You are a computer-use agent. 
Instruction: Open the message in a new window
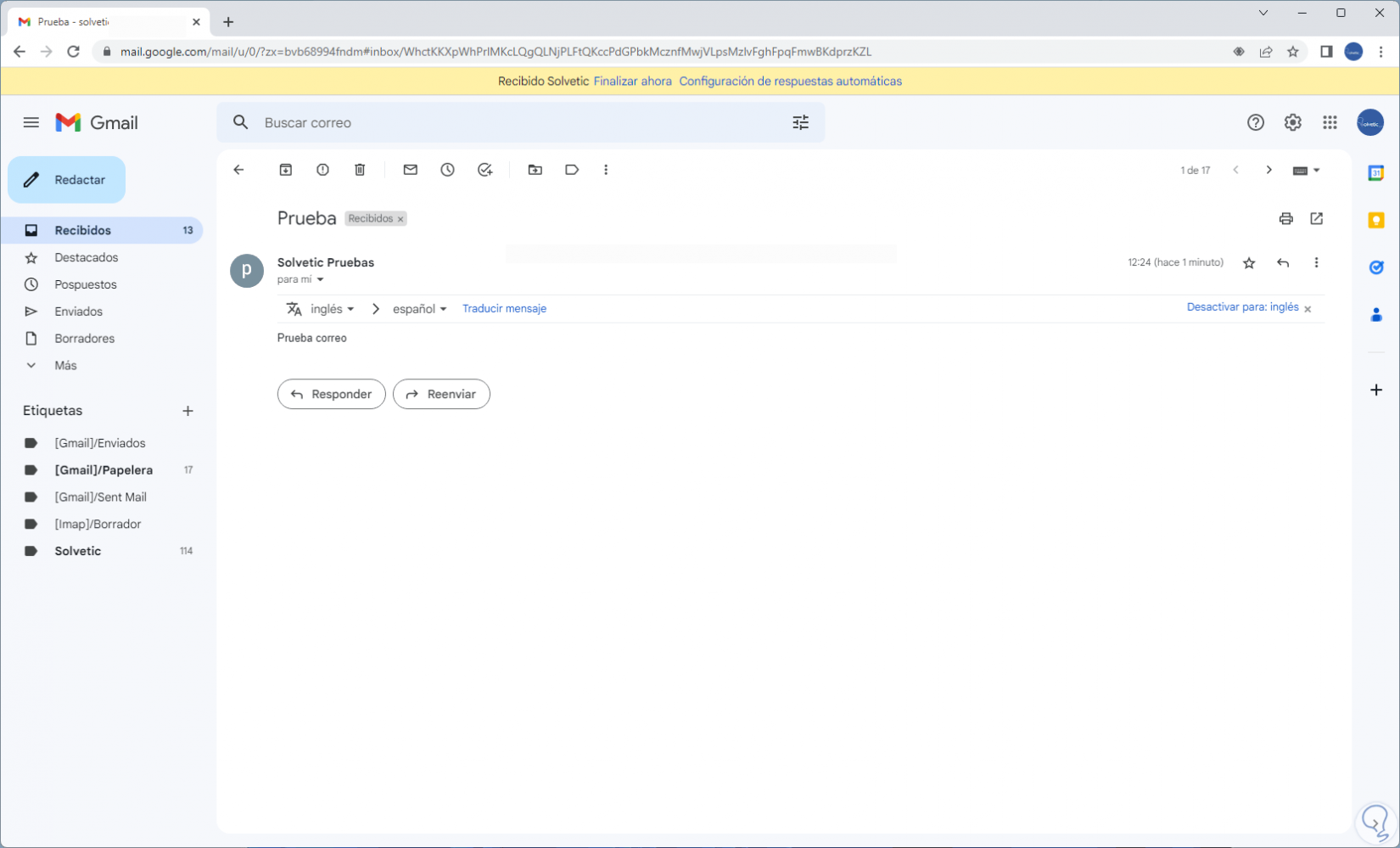point(1317,219)
